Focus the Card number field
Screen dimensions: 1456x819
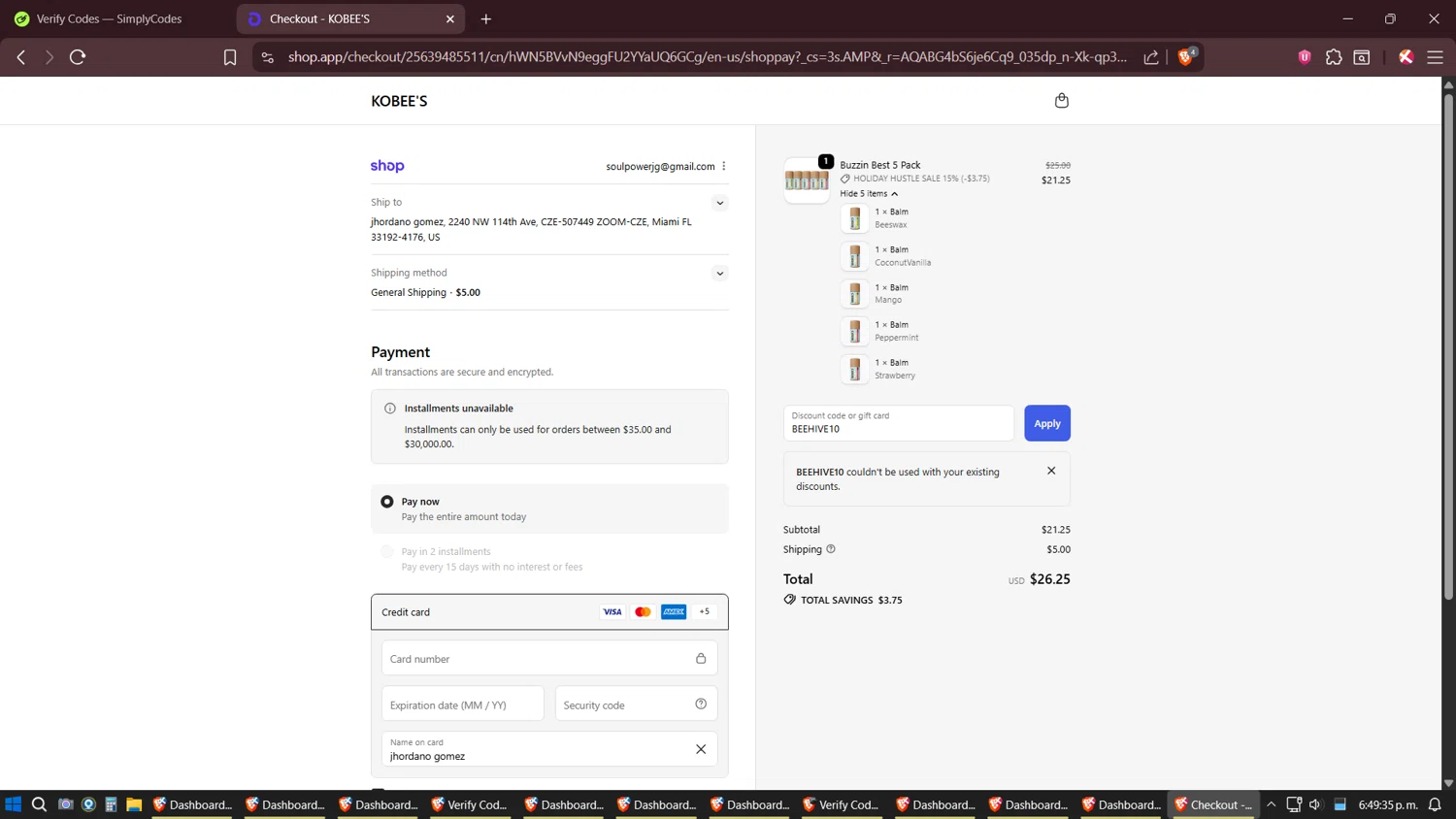point(549,659)
